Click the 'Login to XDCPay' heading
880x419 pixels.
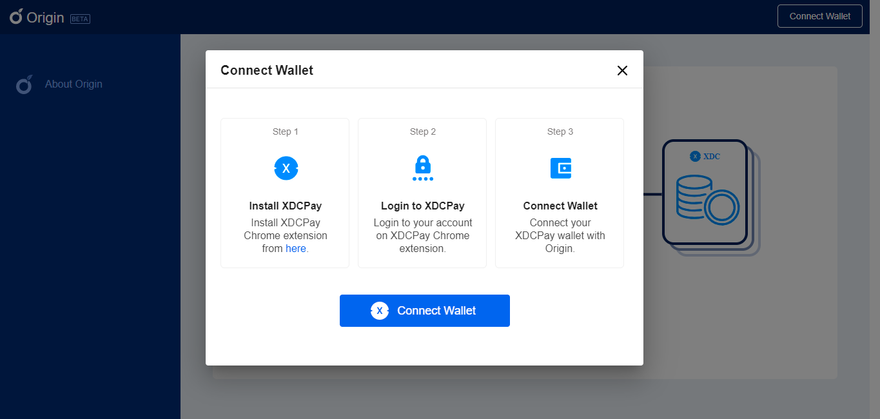pos(422,206)
